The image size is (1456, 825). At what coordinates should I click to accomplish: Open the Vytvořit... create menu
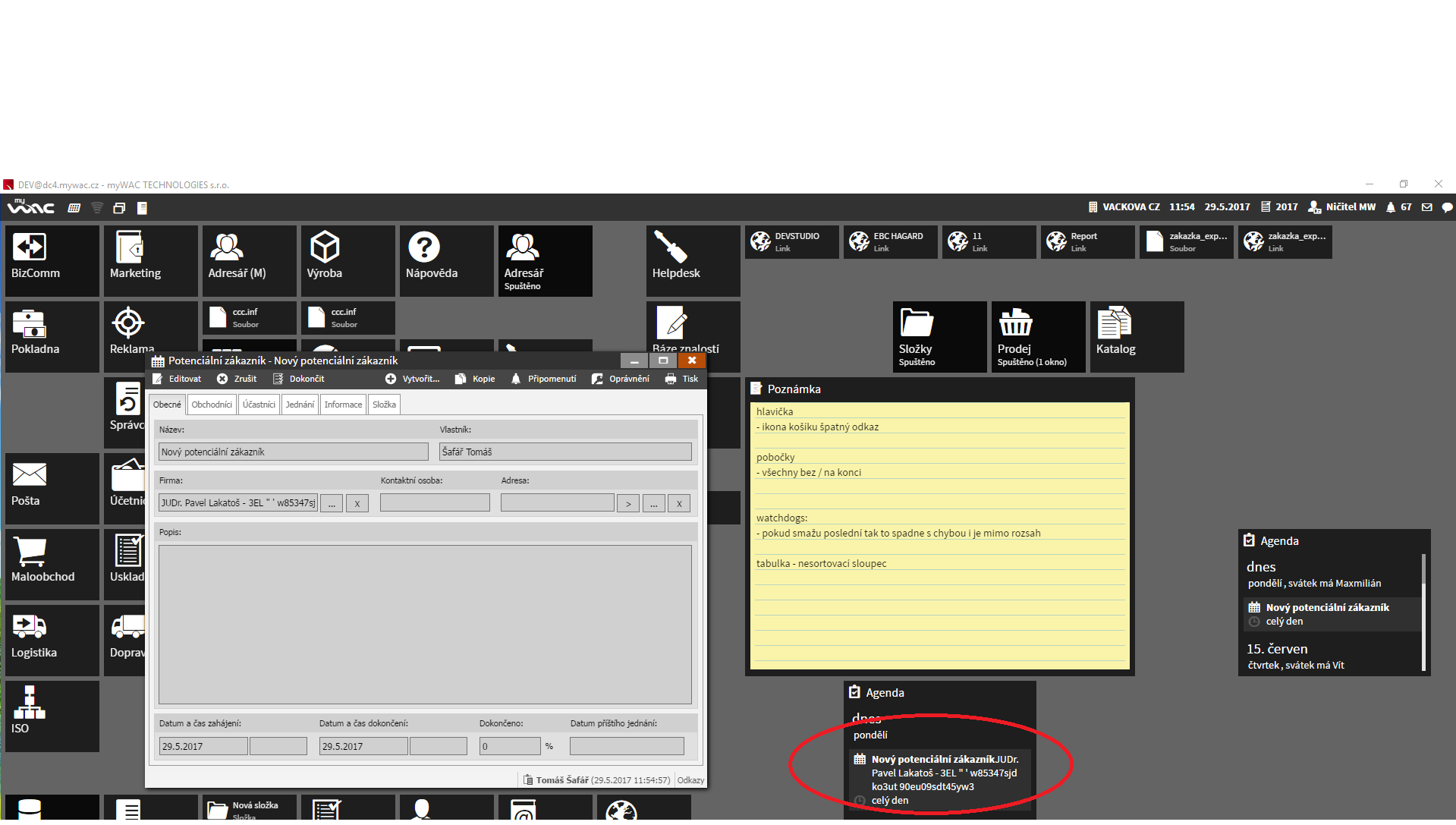click(x=412, y=379)
